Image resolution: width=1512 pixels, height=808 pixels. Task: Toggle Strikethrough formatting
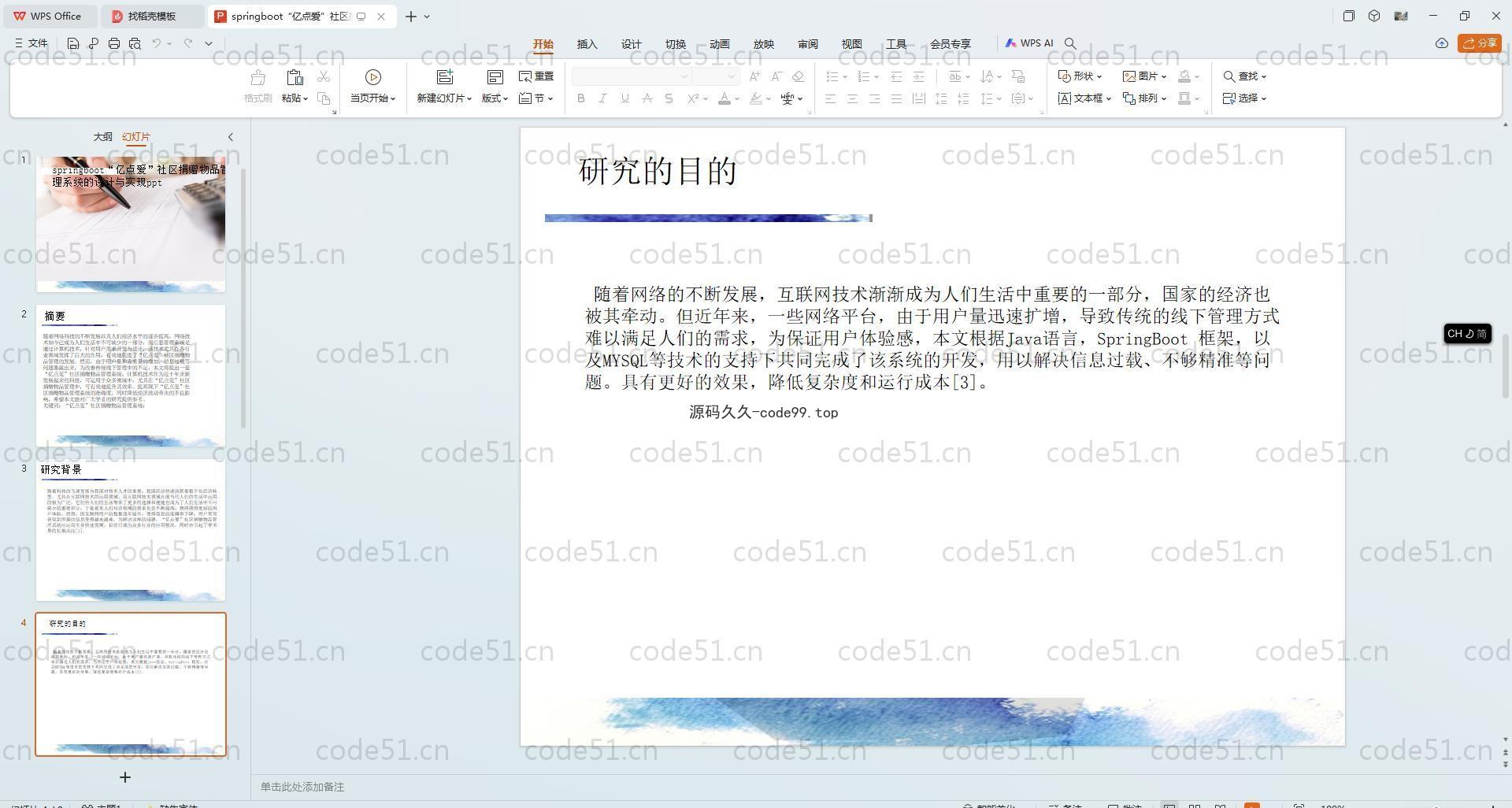click(x=647, y=98)
